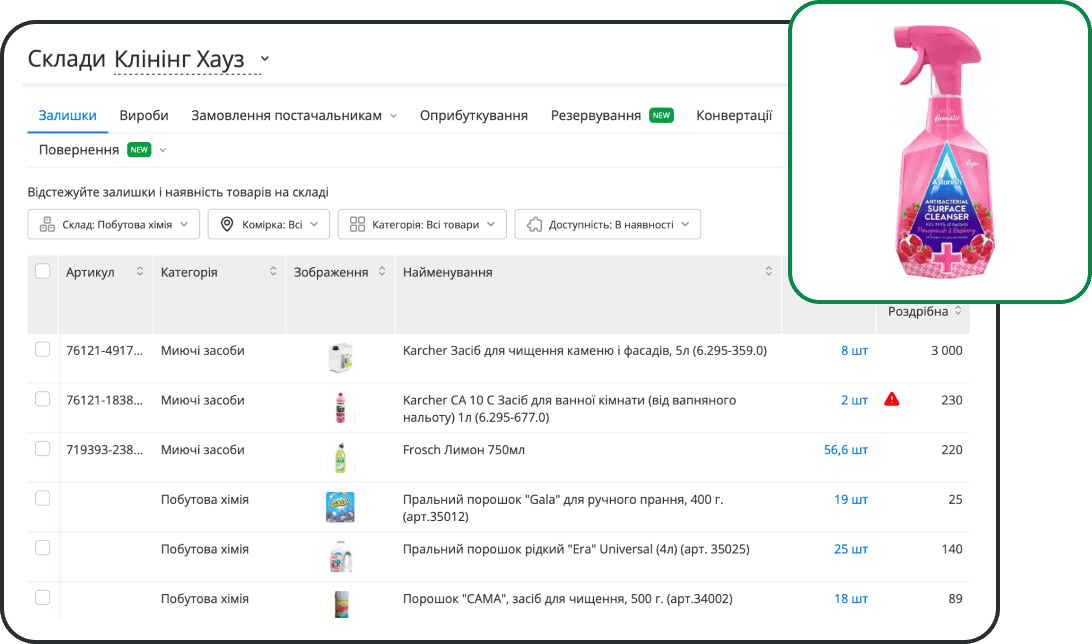Click the Категорія column sort arrows
Image resolution: width=1092 pixels, height=644 pixels.
tap(273, 272)
